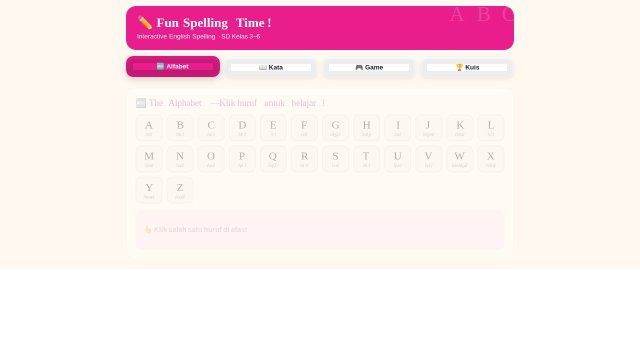640x360 pixels.
Task: Pick the letter P card
Action: (x=242, y=159)
